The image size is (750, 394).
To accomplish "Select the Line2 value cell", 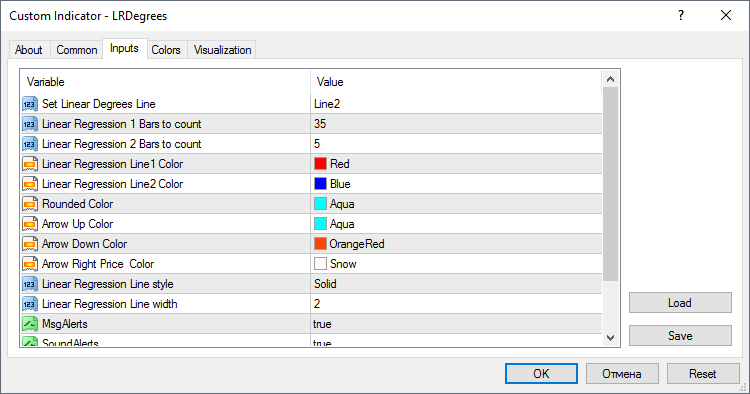I will coord(456,104).
